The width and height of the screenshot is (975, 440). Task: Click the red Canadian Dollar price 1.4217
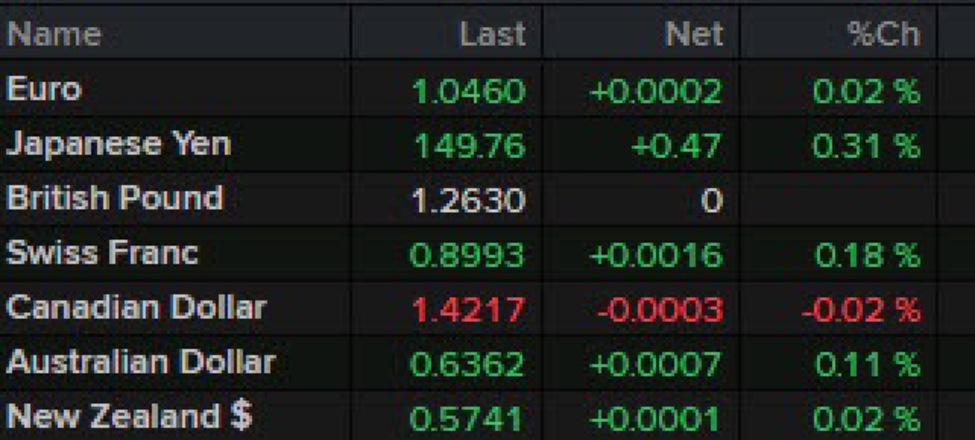click(x=468, y=309)
